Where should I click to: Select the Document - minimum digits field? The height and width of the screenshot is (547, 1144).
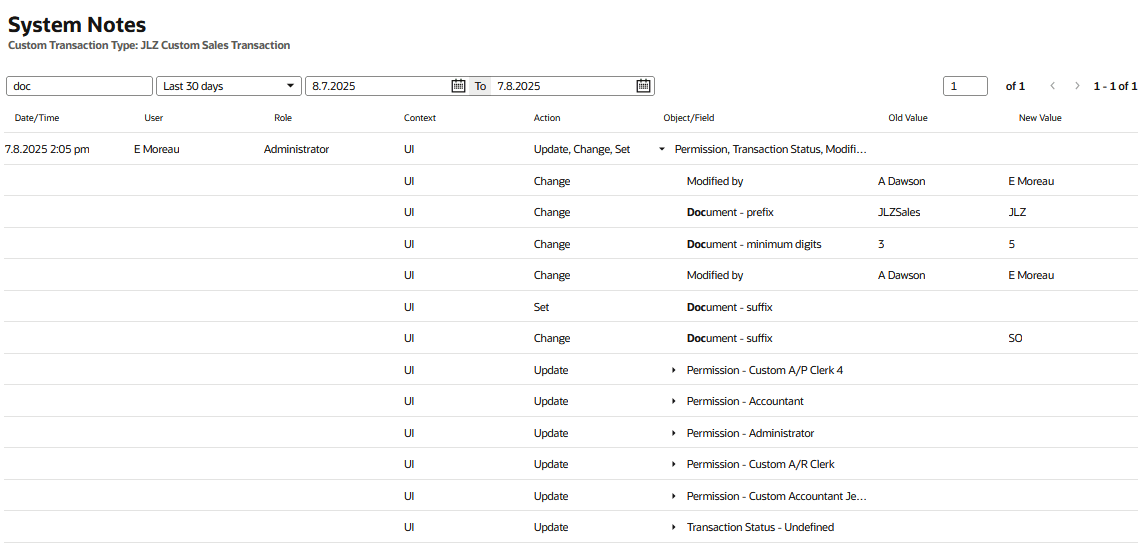point(754,244)
